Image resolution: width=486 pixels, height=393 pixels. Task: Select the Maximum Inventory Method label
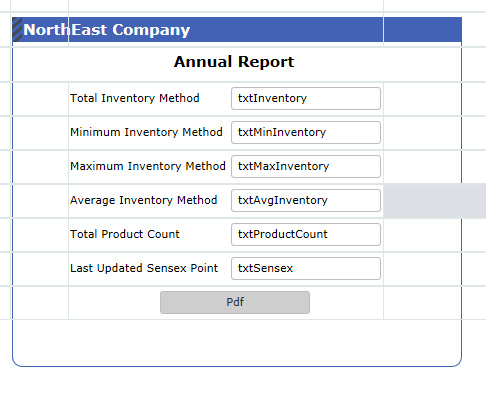tap(148, 166)
